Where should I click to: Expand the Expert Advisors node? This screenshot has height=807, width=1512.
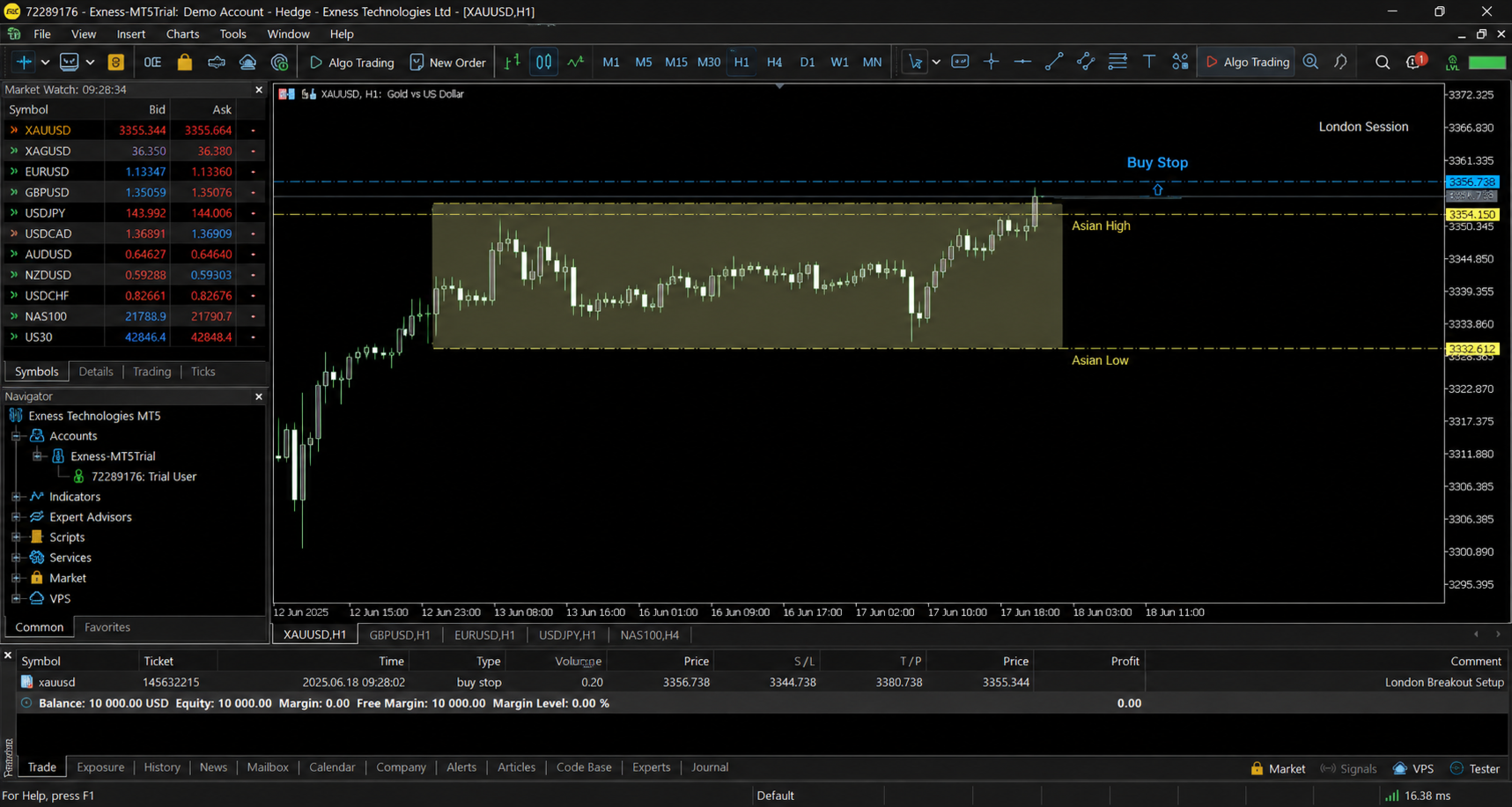point(16,517)
